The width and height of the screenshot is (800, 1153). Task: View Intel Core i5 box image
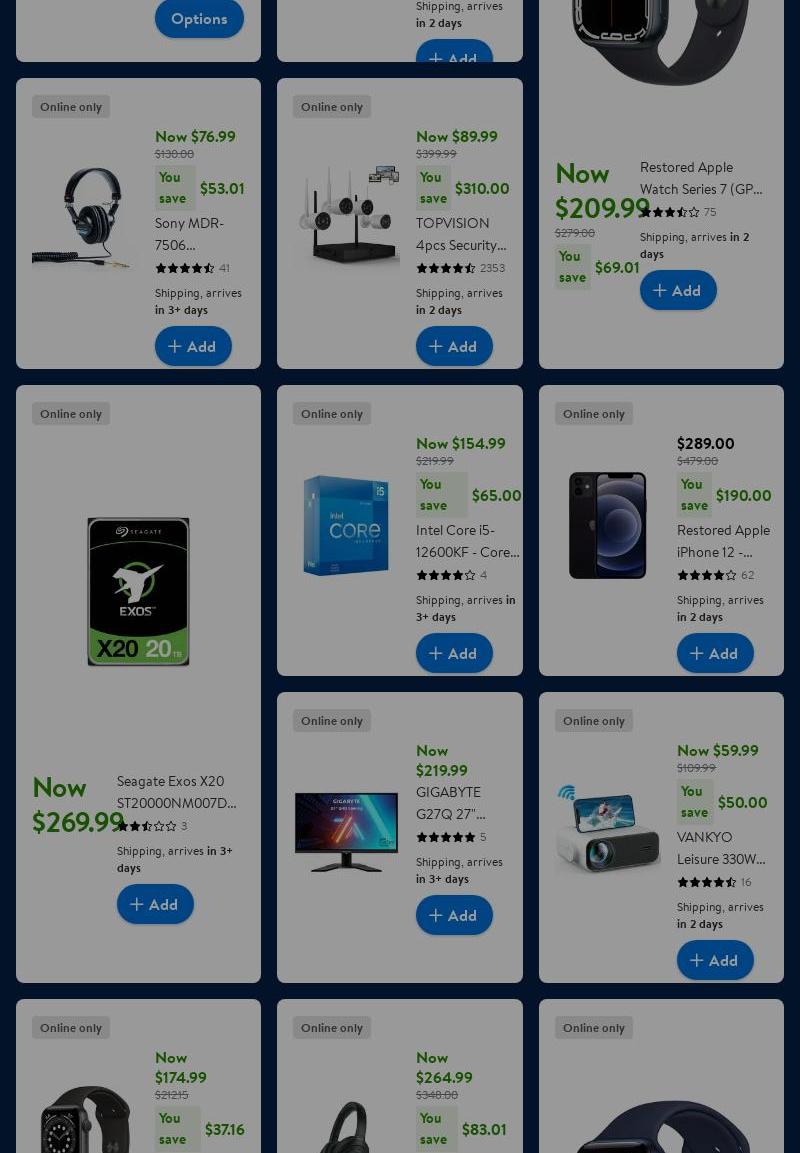(346, 524)
